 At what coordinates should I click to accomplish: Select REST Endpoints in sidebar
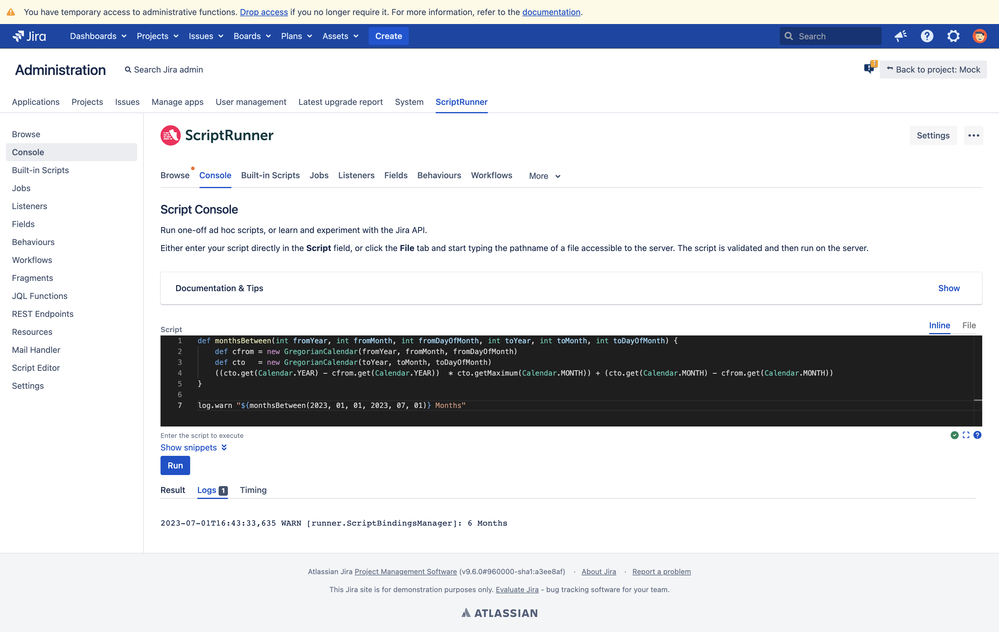(x=43, y=314)
